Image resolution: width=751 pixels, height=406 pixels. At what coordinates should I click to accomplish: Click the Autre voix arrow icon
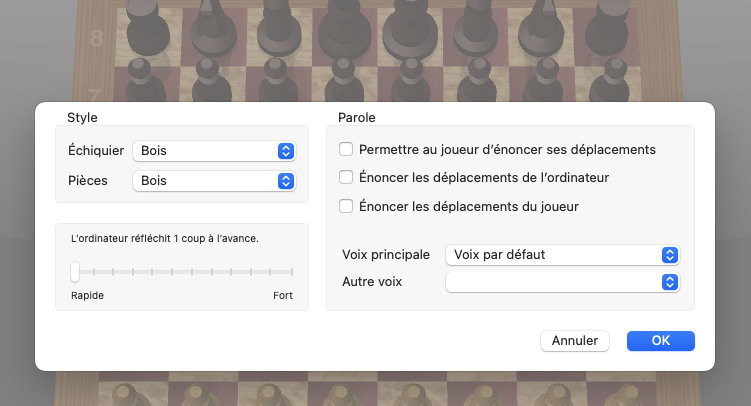click(671, 282)
